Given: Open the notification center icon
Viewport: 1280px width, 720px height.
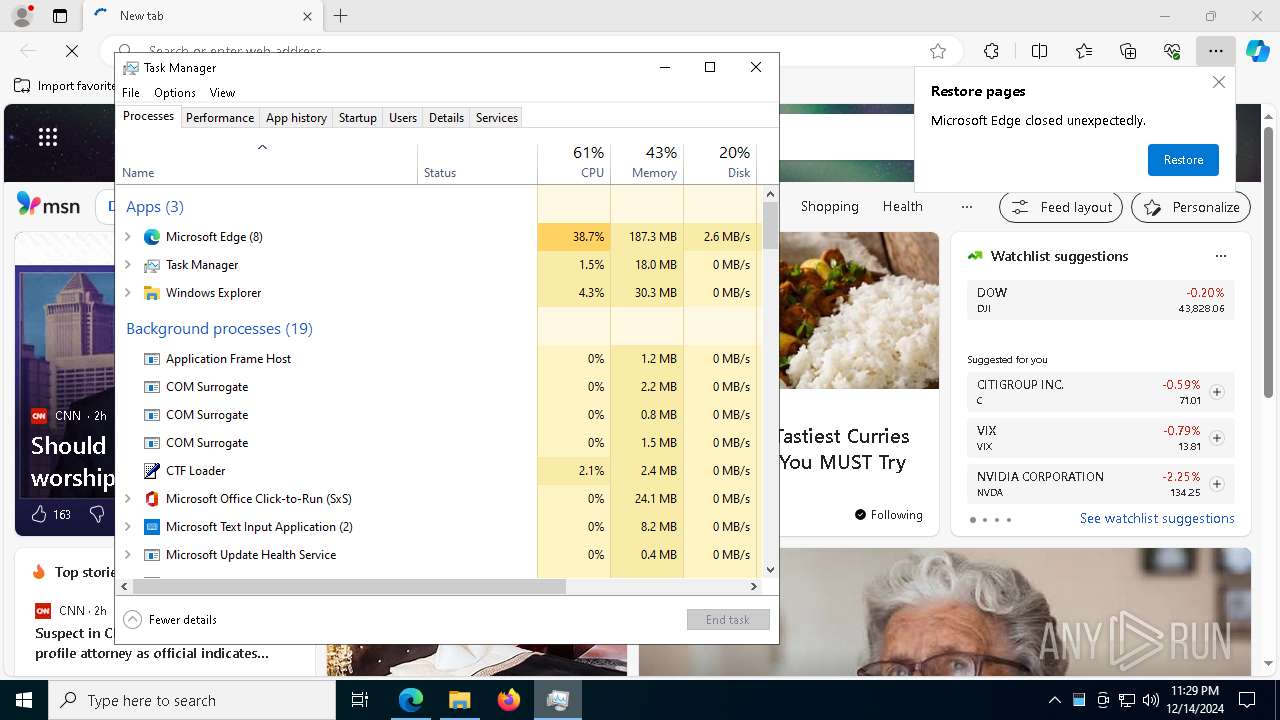Looking at the screenshot, I should click(1247, 700).
